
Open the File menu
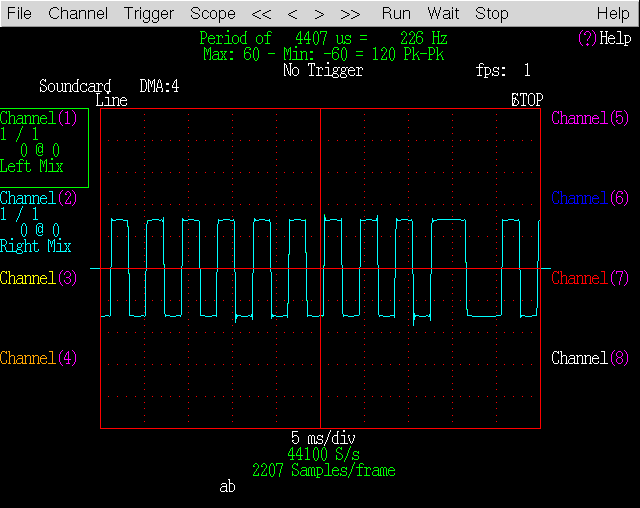(20, 14)
